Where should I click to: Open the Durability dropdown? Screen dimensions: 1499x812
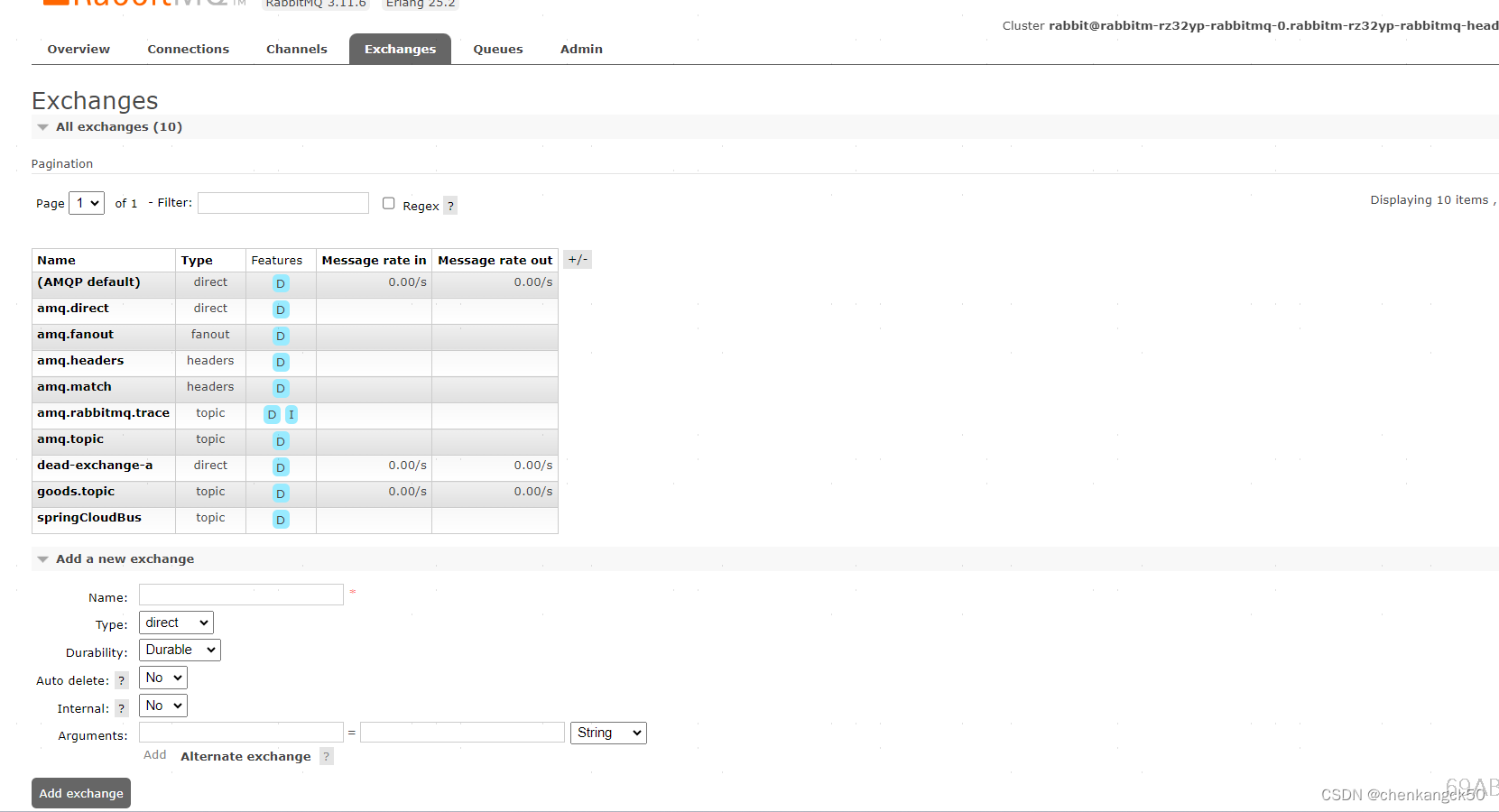click(x=180, y=650)
